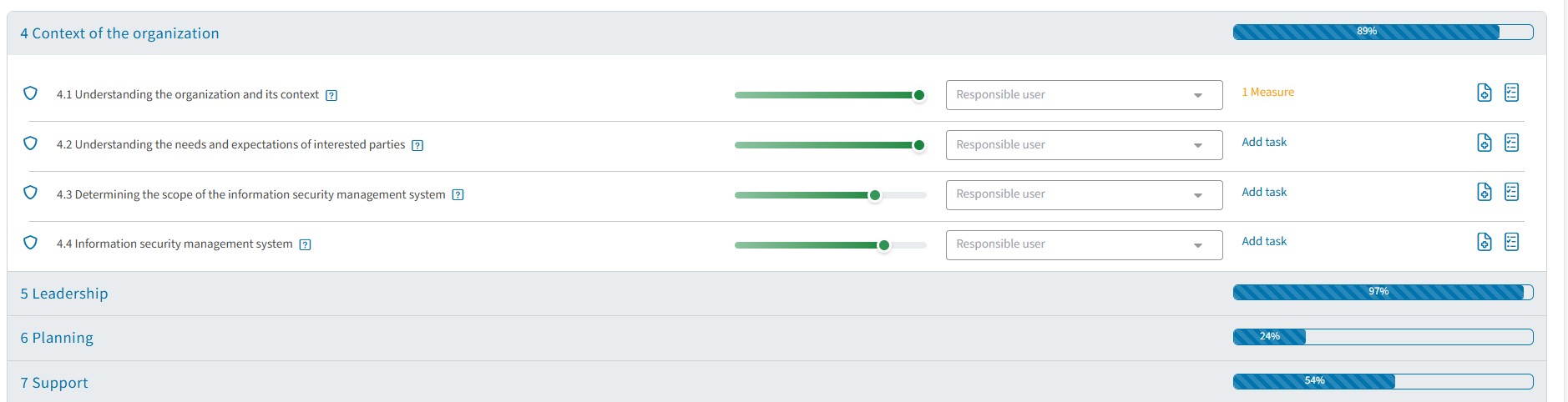Open the checklist icon in row 4.1
The image size is (1568, 402).
pos(1511,93)
